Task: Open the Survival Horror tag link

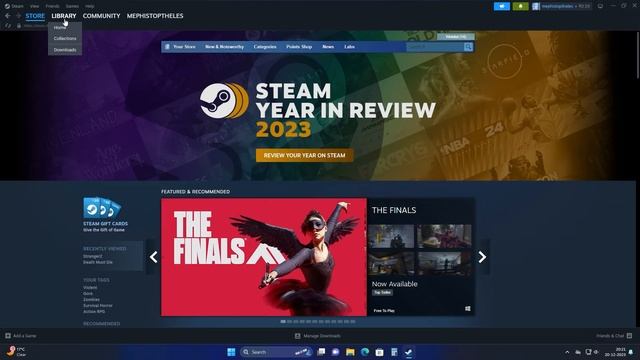Action: 98,305
